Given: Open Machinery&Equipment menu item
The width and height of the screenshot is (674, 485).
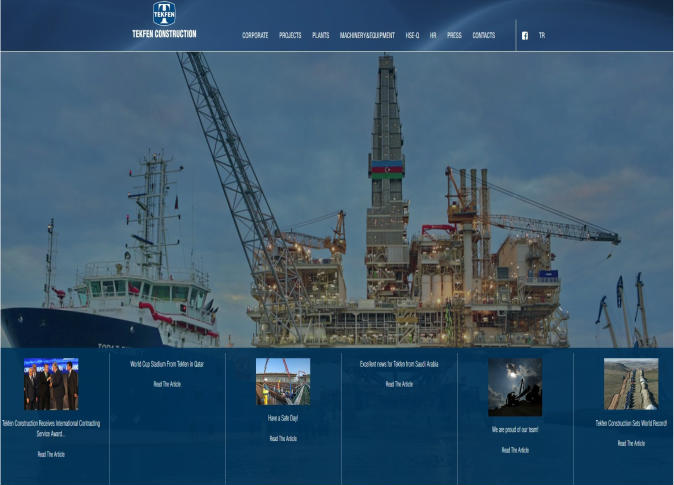Looking at the screenshot, I should pos(367,35).
